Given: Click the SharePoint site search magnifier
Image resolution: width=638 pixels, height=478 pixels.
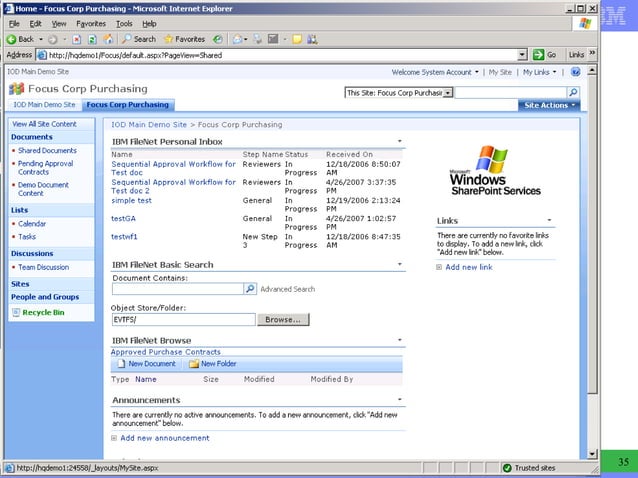Looking at the screenshot, I should (573, 92).
